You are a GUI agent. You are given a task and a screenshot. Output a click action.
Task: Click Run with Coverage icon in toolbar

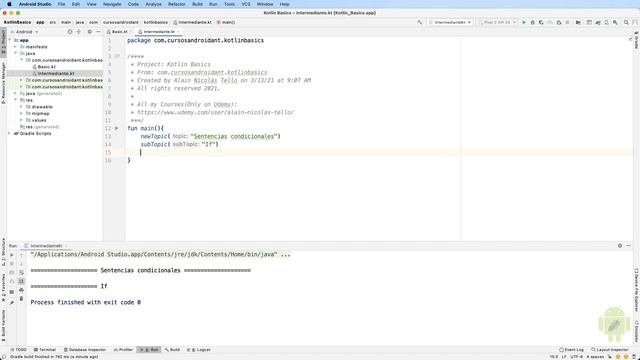541,22
